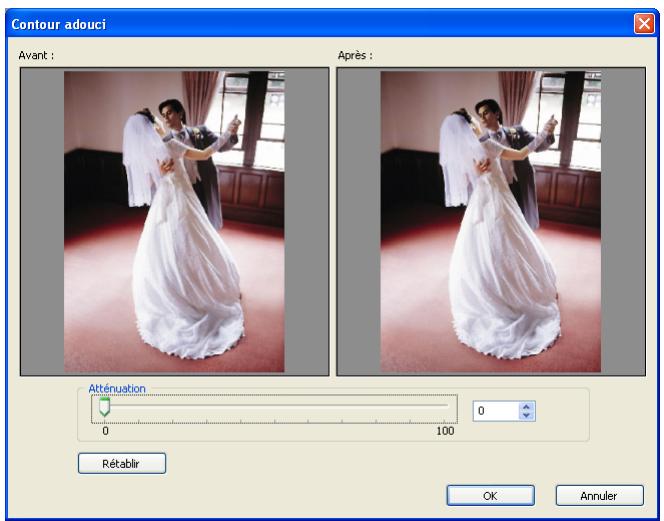Screen dimensions: 664x521
Task: Click the Avant : label
Action: coord(36,55)
